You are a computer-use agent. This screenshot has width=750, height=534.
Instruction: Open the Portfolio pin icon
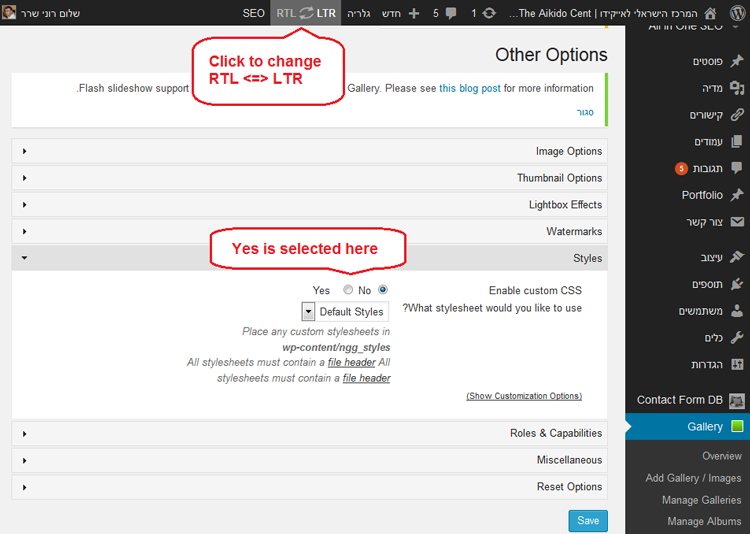(x=737, y=195)
